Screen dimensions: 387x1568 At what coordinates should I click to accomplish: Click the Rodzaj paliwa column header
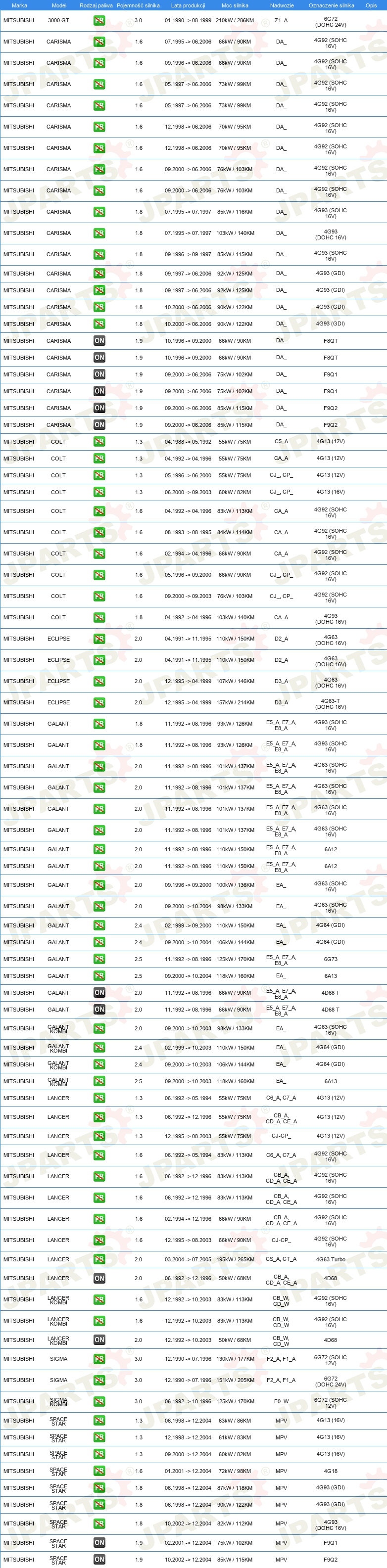coord(96,5)
